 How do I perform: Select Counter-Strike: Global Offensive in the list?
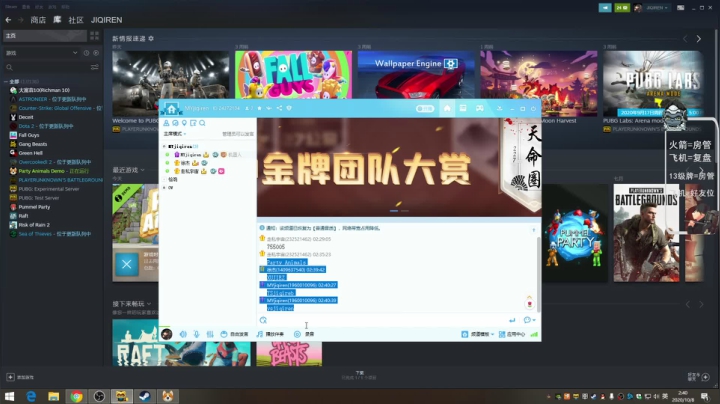click(x=55, y=108)
